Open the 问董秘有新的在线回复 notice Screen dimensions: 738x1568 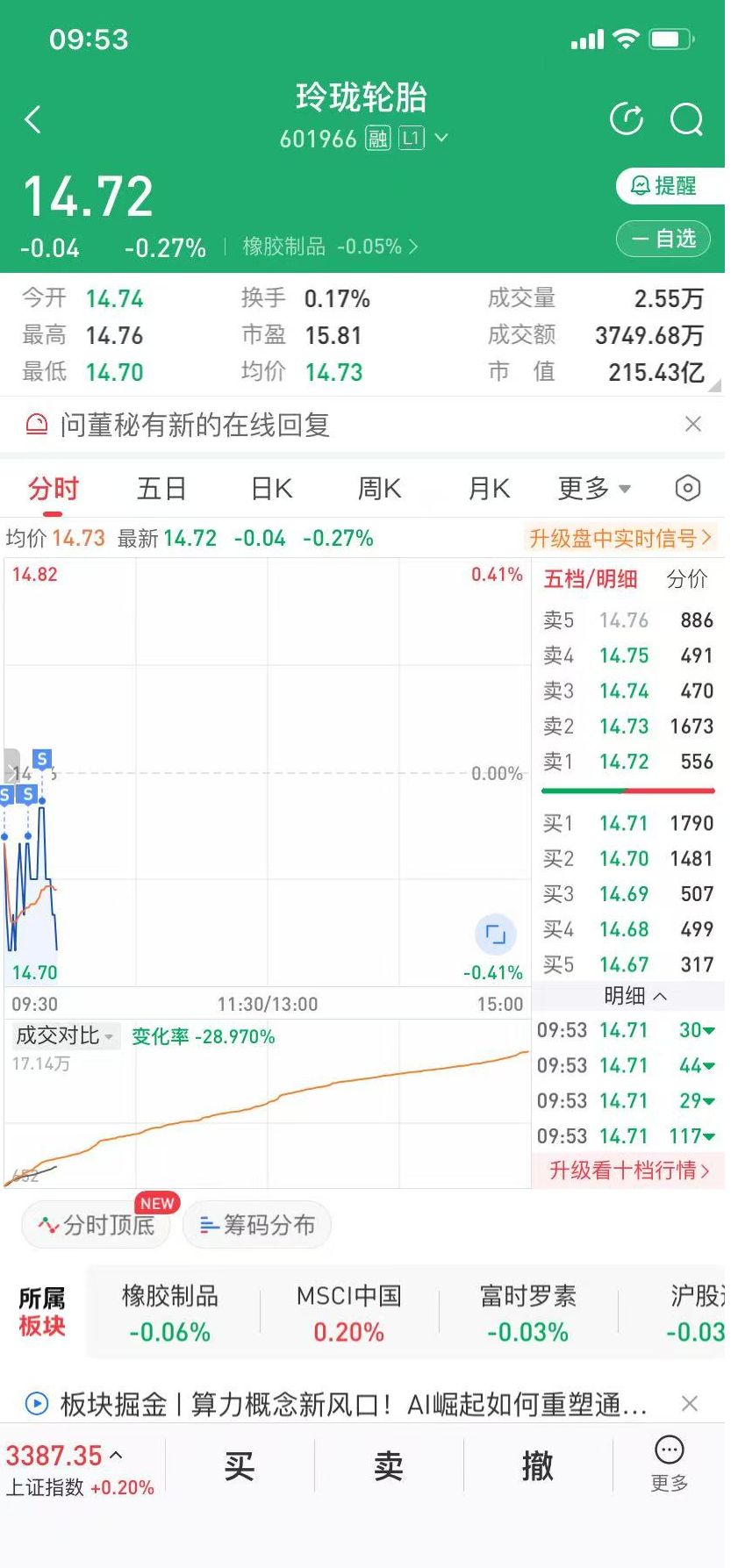click(195, 426)
